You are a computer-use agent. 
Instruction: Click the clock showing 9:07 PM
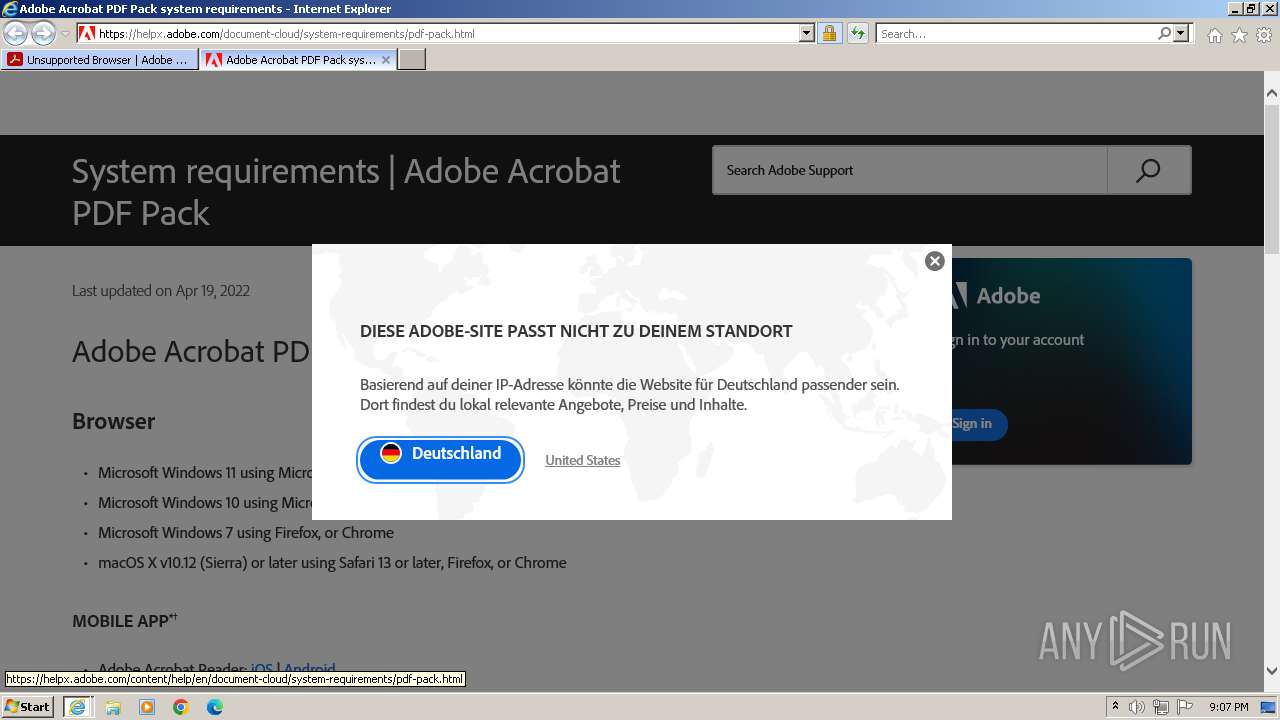tap(1228, 707)
